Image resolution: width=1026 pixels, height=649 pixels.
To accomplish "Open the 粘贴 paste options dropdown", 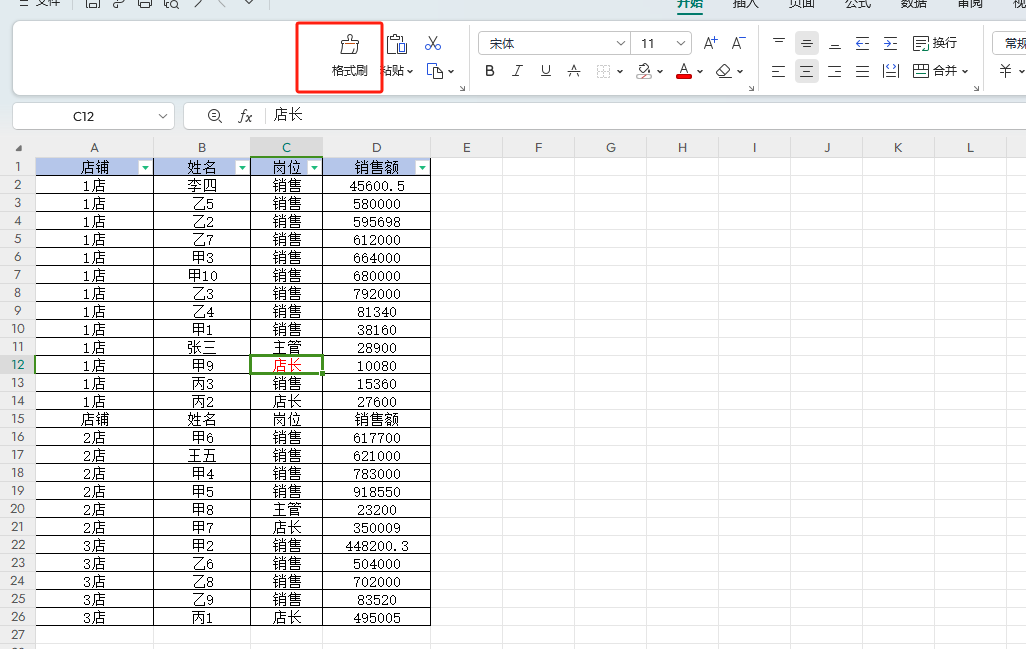I will point(410,71).
